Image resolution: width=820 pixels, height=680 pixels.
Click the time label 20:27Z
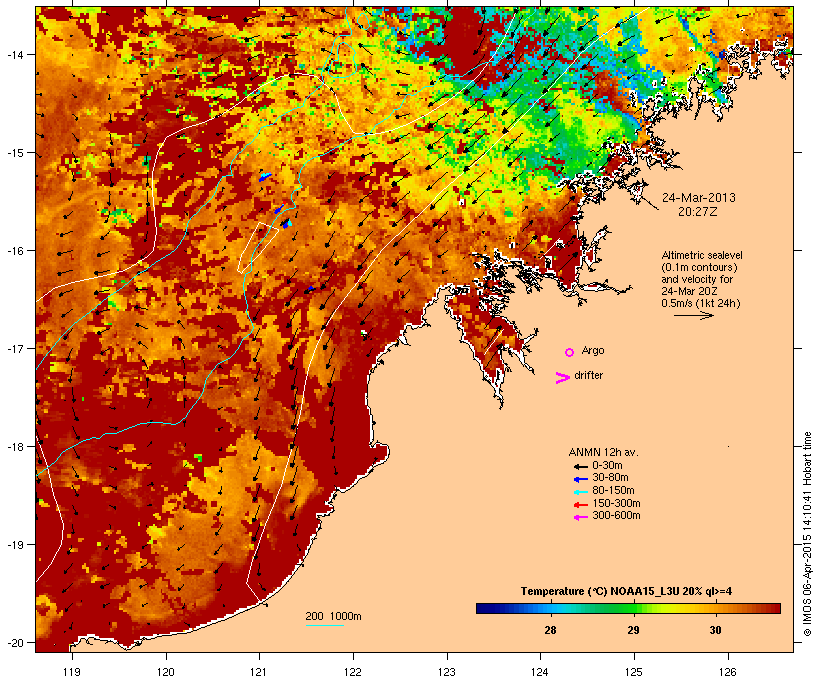click(x=698, y=212)
